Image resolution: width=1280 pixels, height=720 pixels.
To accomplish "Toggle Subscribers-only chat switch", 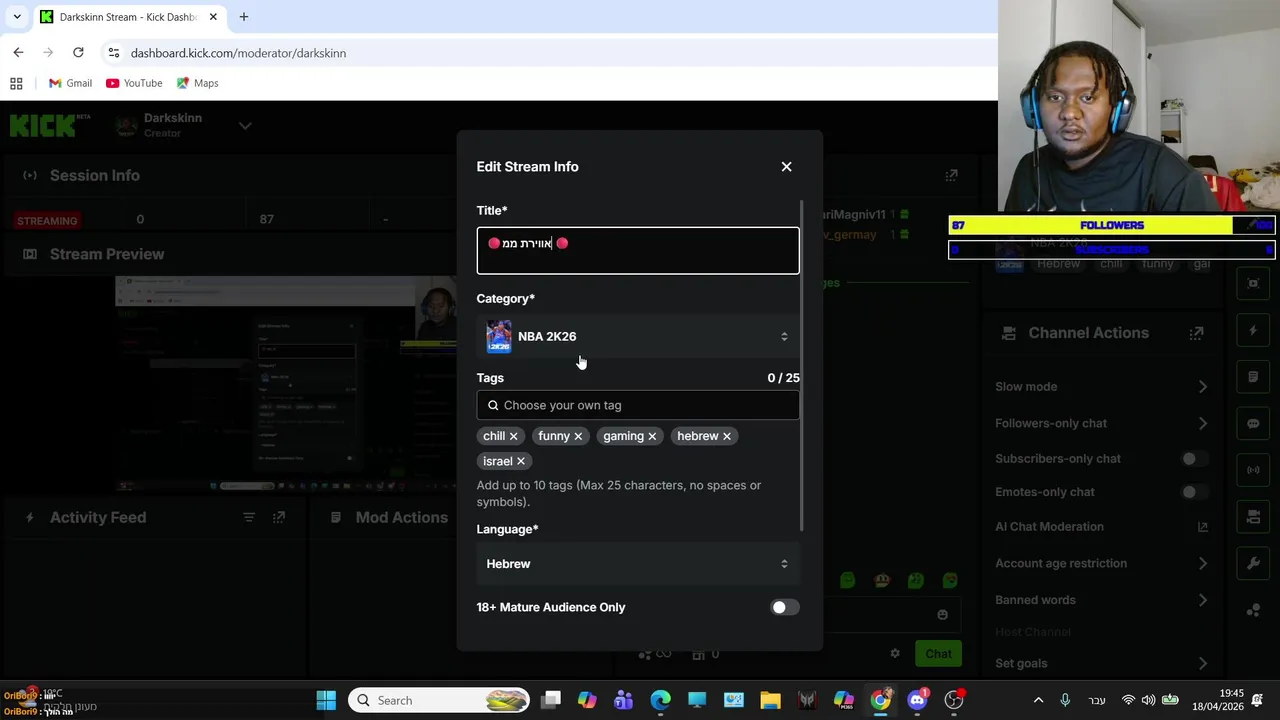I will (1195, 459).
